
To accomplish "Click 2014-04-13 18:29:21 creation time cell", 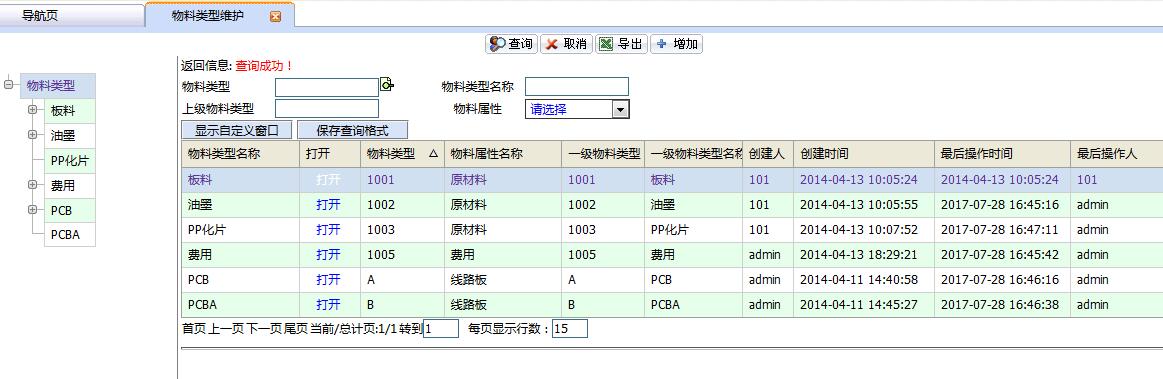I will tap(864, 254).
